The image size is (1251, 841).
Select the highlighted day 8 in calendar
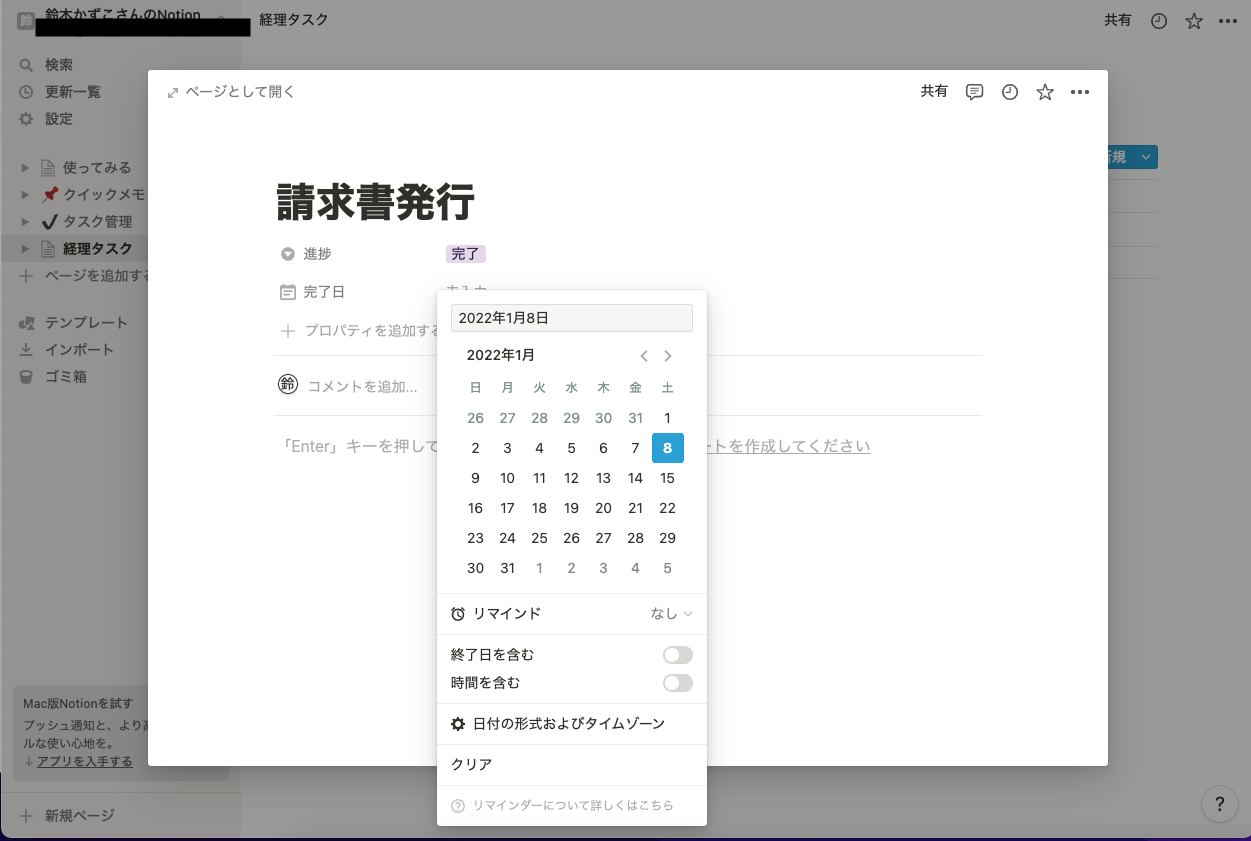668,448
